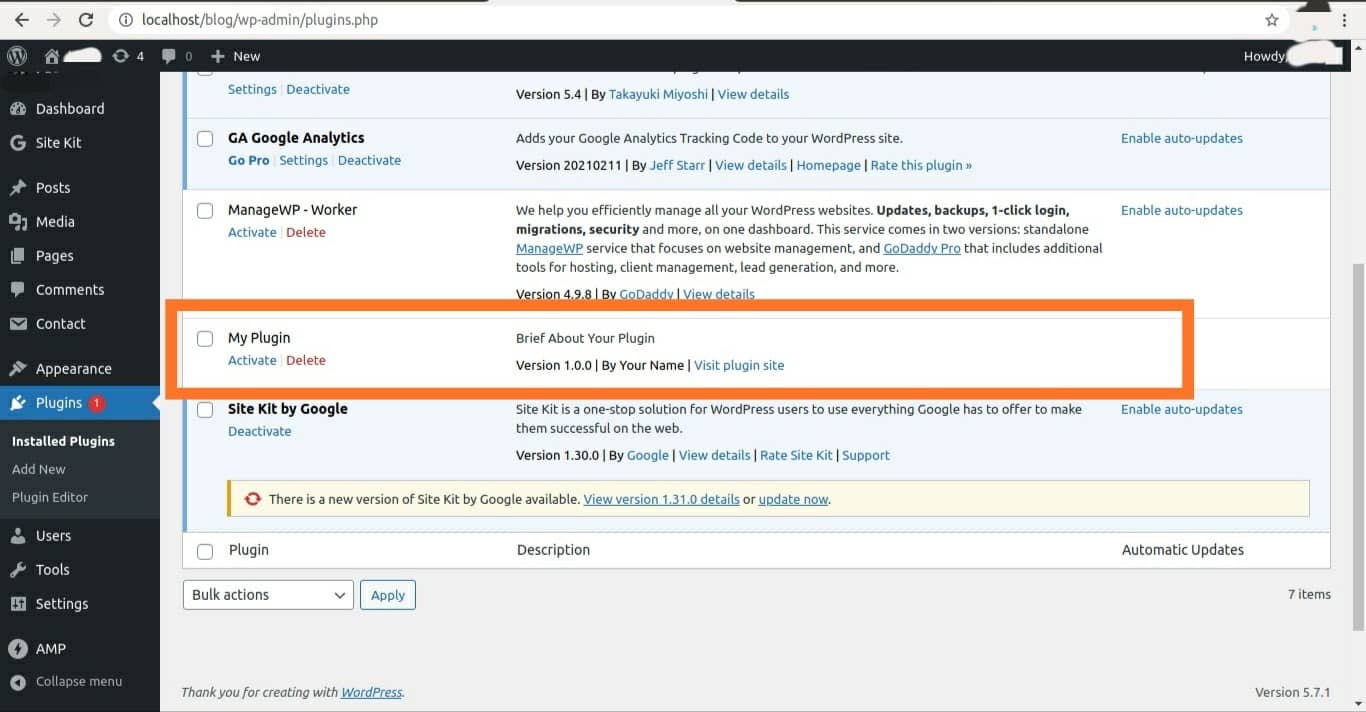Open the Media menu label in sidebar

pyautogui.click(x=55, y=222)
